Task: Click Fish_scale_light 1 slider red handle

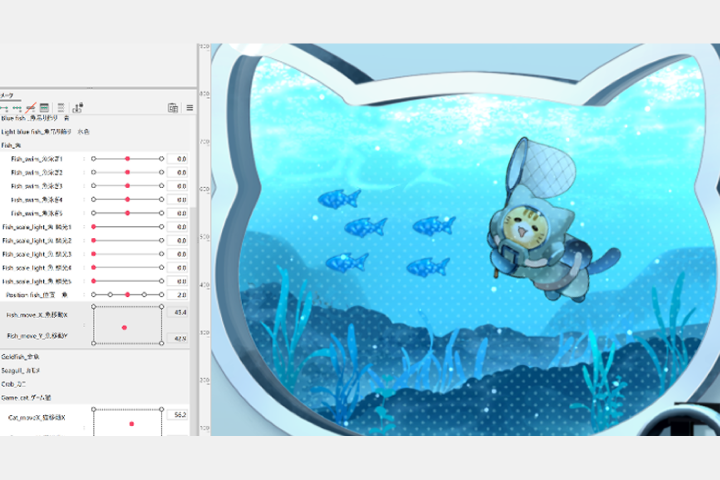Action: [x=94, y=227]
